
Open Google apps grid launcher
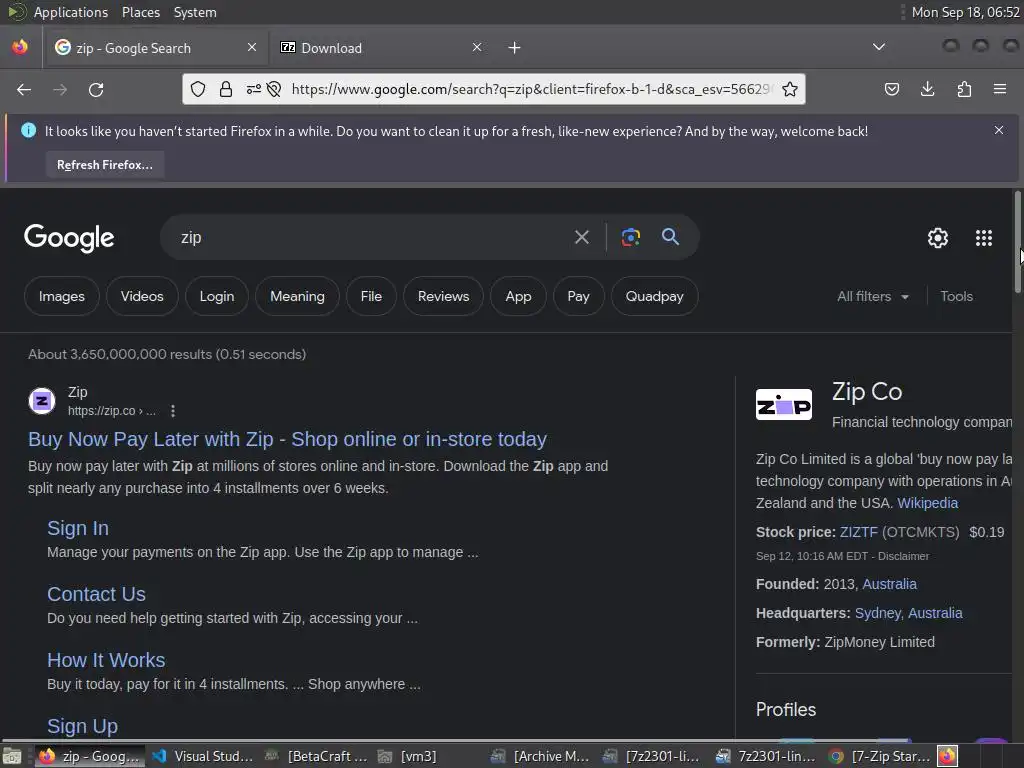click(x=984, y=238)
